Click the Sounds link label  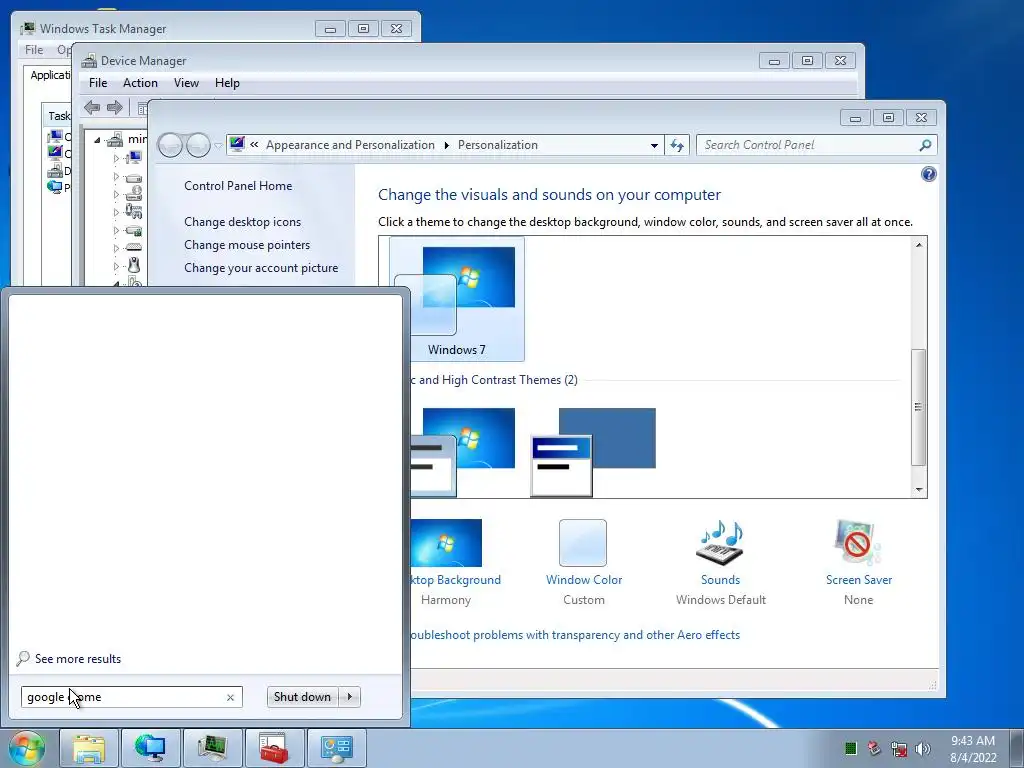720,580
